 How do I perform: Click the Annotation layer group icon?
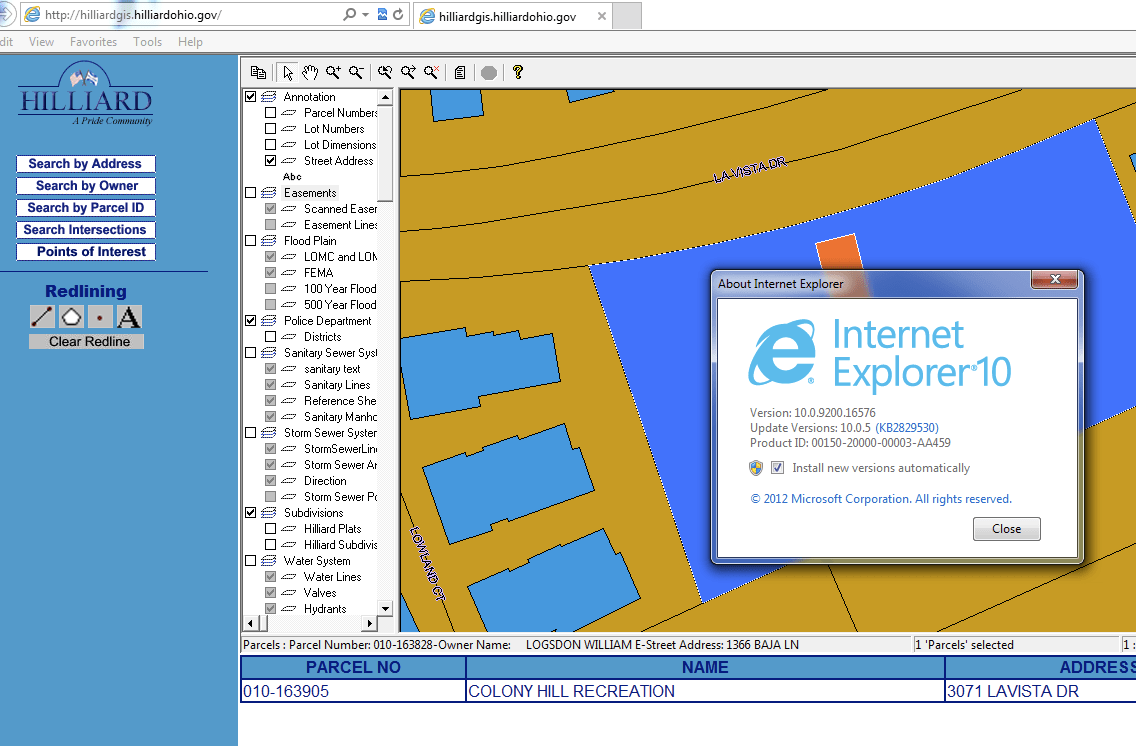click(269, 97)
